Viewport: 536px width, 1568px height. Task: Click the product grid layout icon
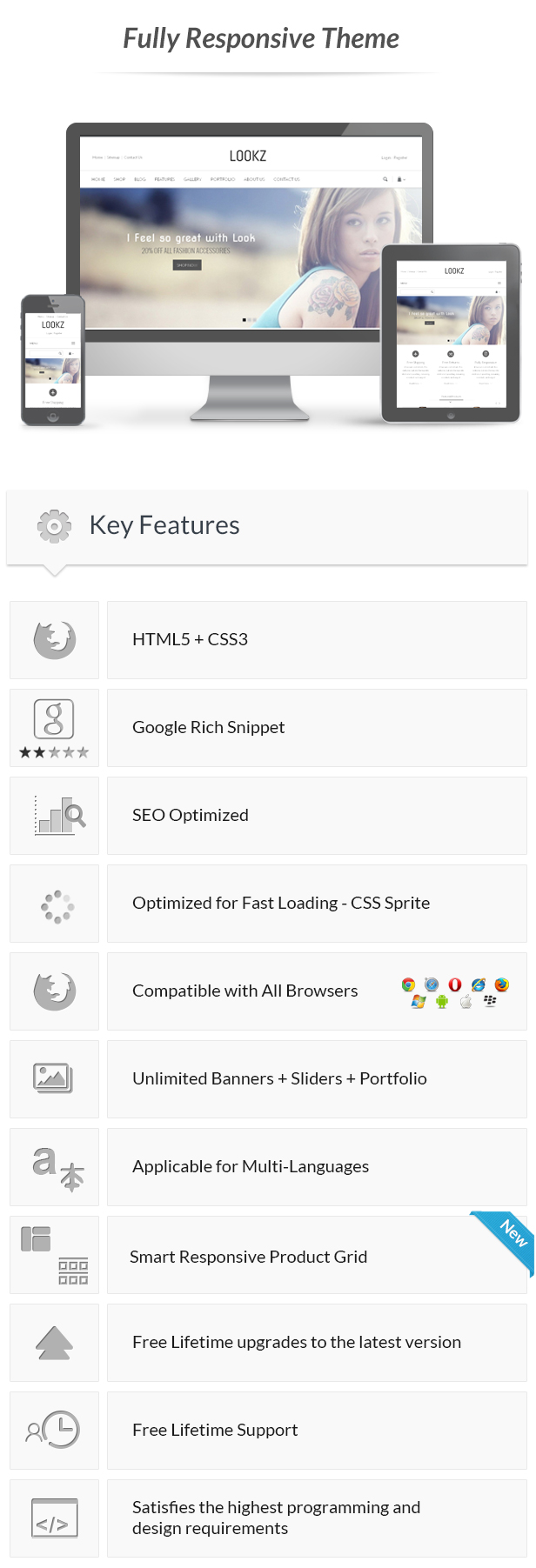click(x=54, y=1255)
